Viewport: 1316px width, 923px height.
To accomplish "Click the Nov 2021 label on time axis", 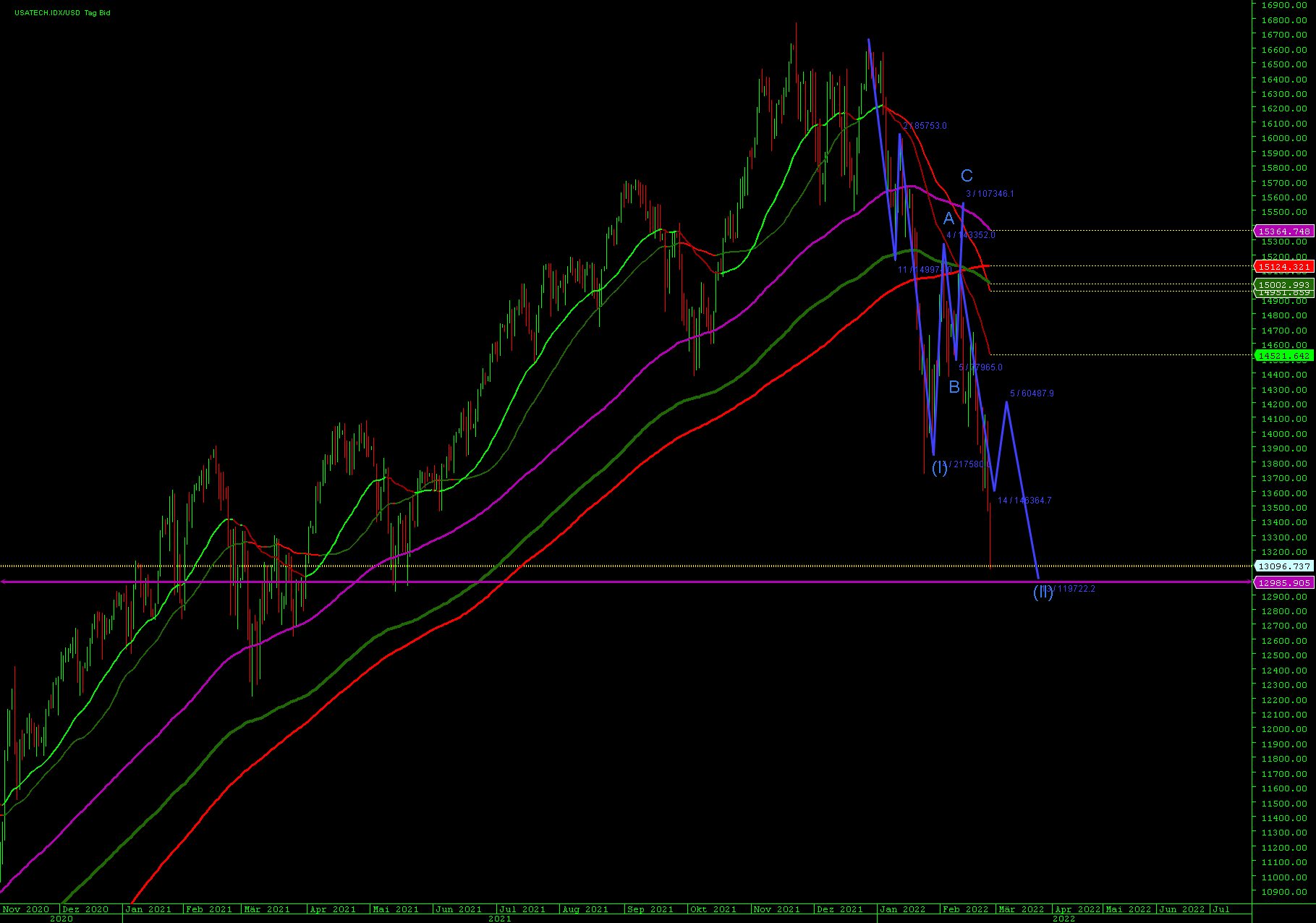I will tap(777, 909).
